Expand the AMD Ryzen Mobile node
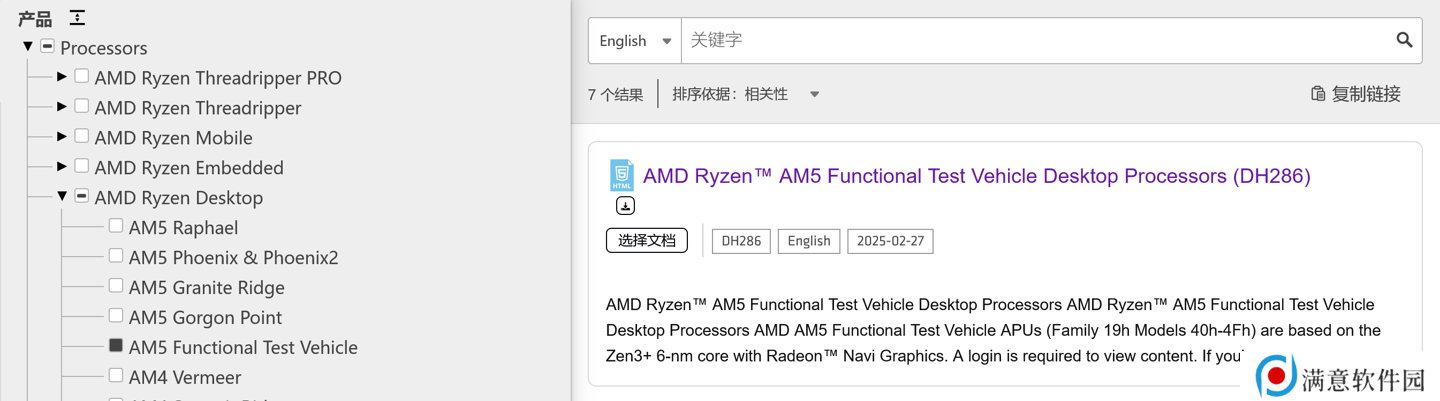 click(62, 136)
